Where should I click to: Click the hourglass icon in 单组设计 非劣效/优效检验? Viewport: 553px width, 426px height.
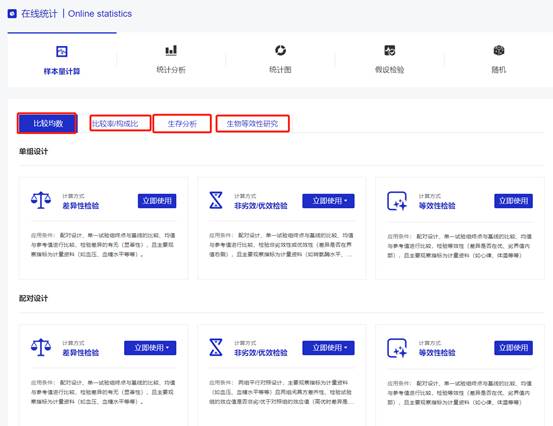pos(216,200)
